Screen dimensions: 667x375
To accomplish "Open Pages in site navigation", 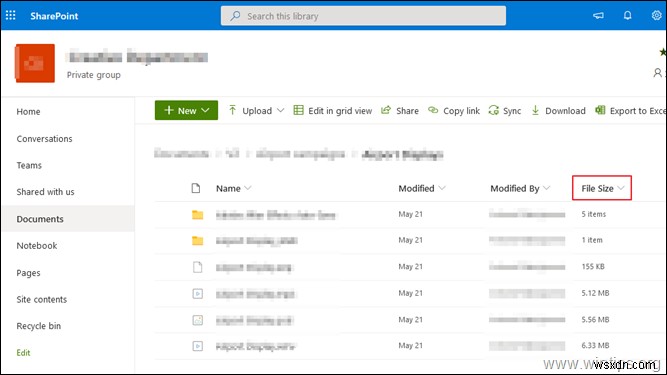I will 29,273.
